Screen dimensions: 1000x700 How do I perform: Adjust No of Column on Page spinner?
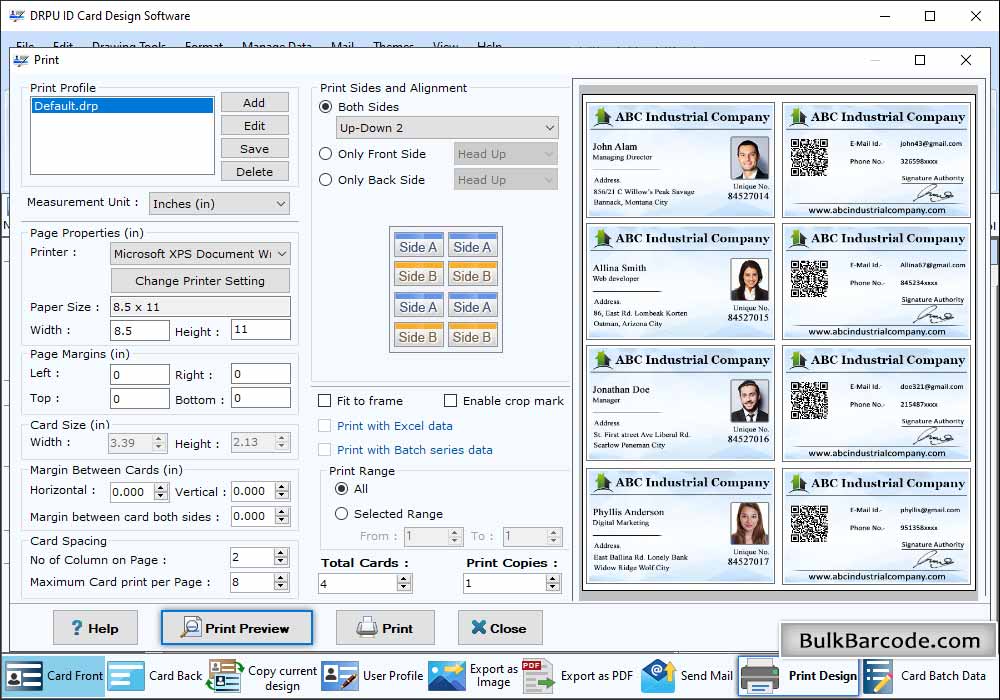click(281, 557)
